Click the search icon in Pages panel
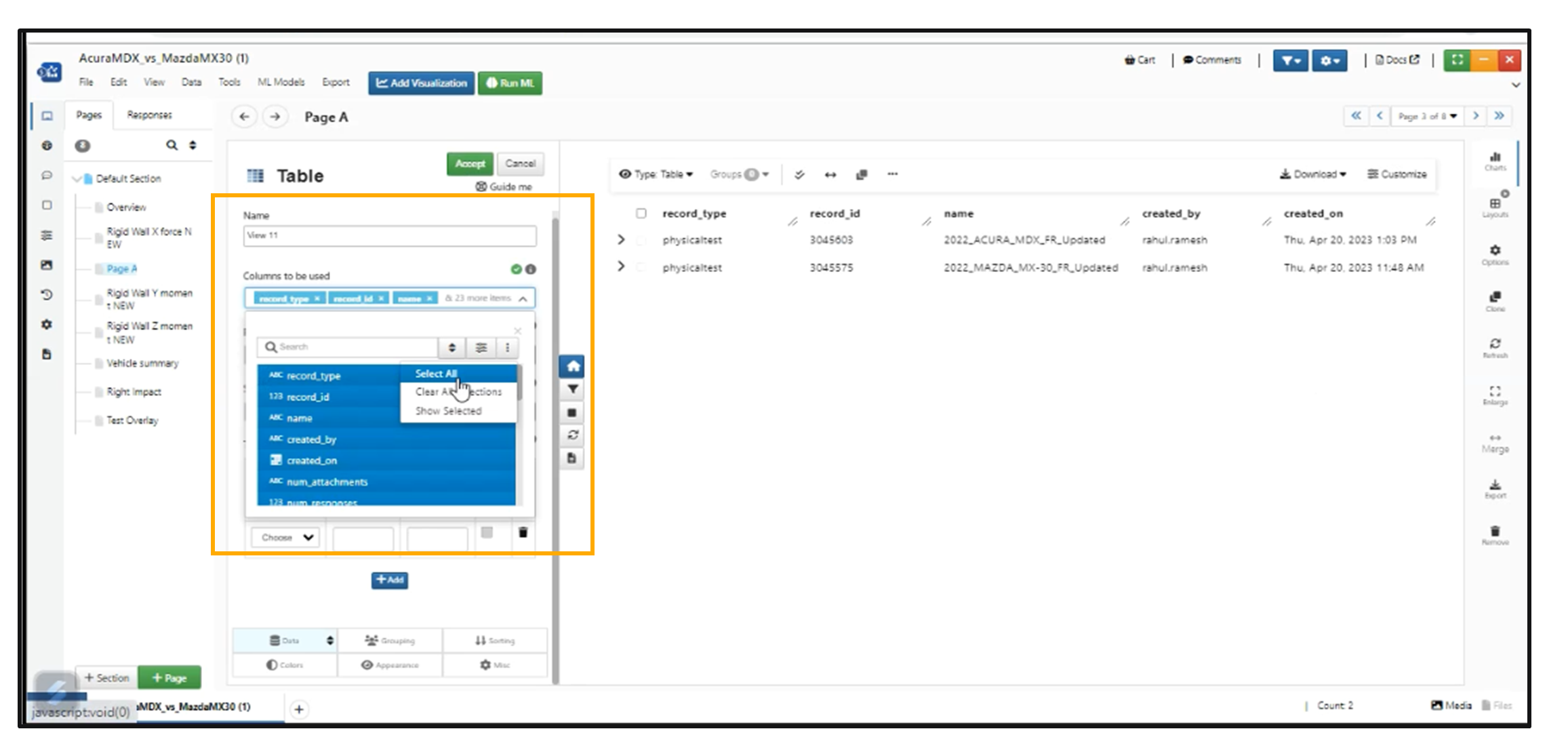This screenshot has width=1568, height=748. (x=172, y=144)
